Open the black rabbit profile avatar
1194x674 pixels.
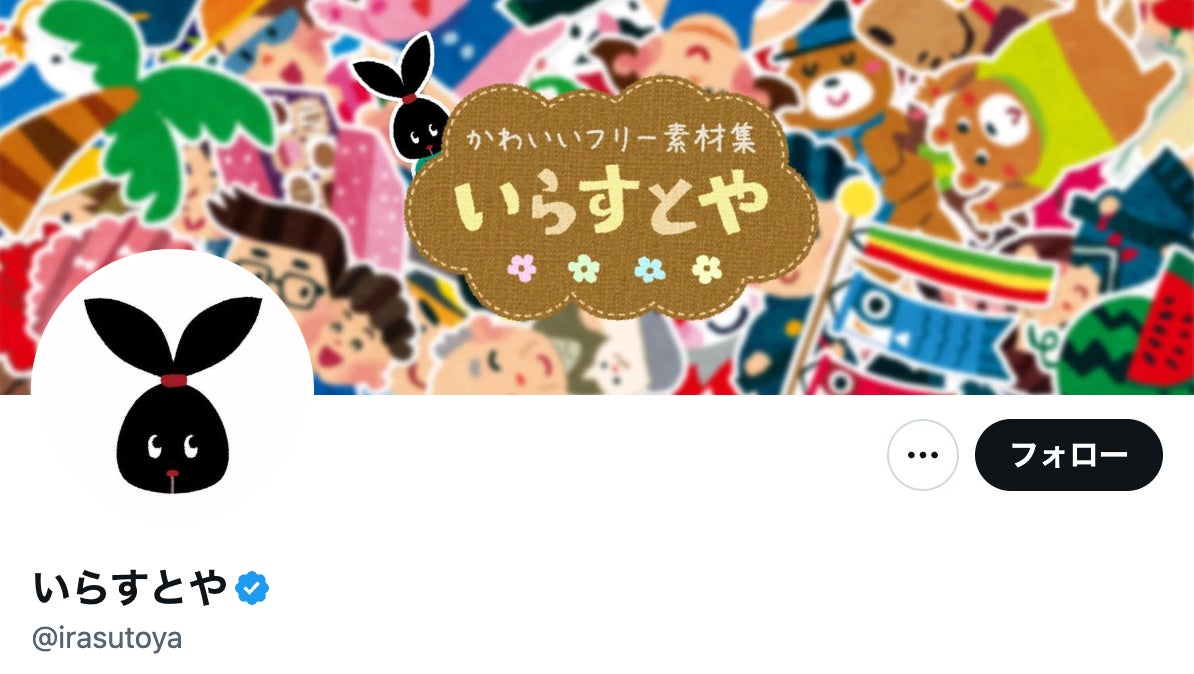(x=173, y=391)
